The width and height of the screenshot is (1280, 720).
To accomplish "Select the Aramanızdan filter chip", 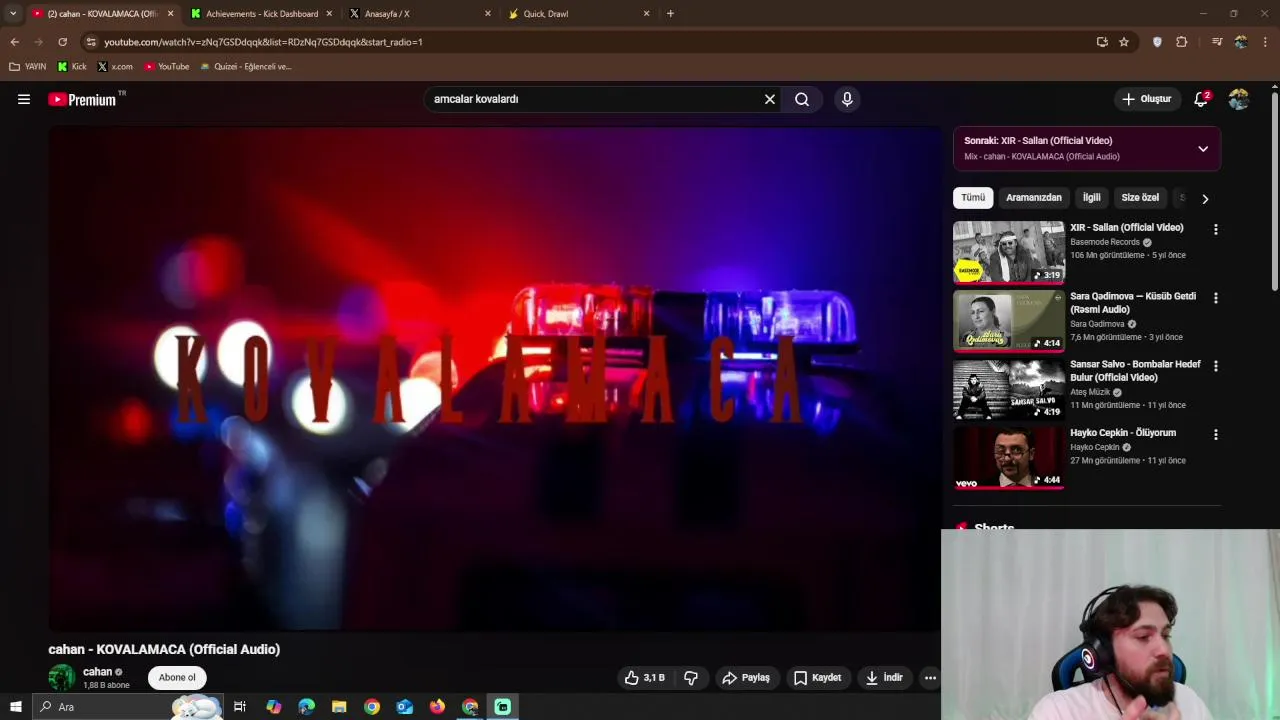I will [1033, 198].
